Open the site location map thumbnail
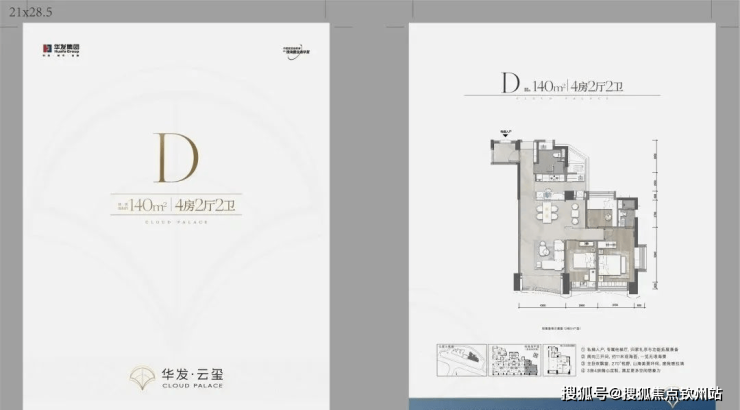This screenshot has width=740, height=410. (461, 360)
